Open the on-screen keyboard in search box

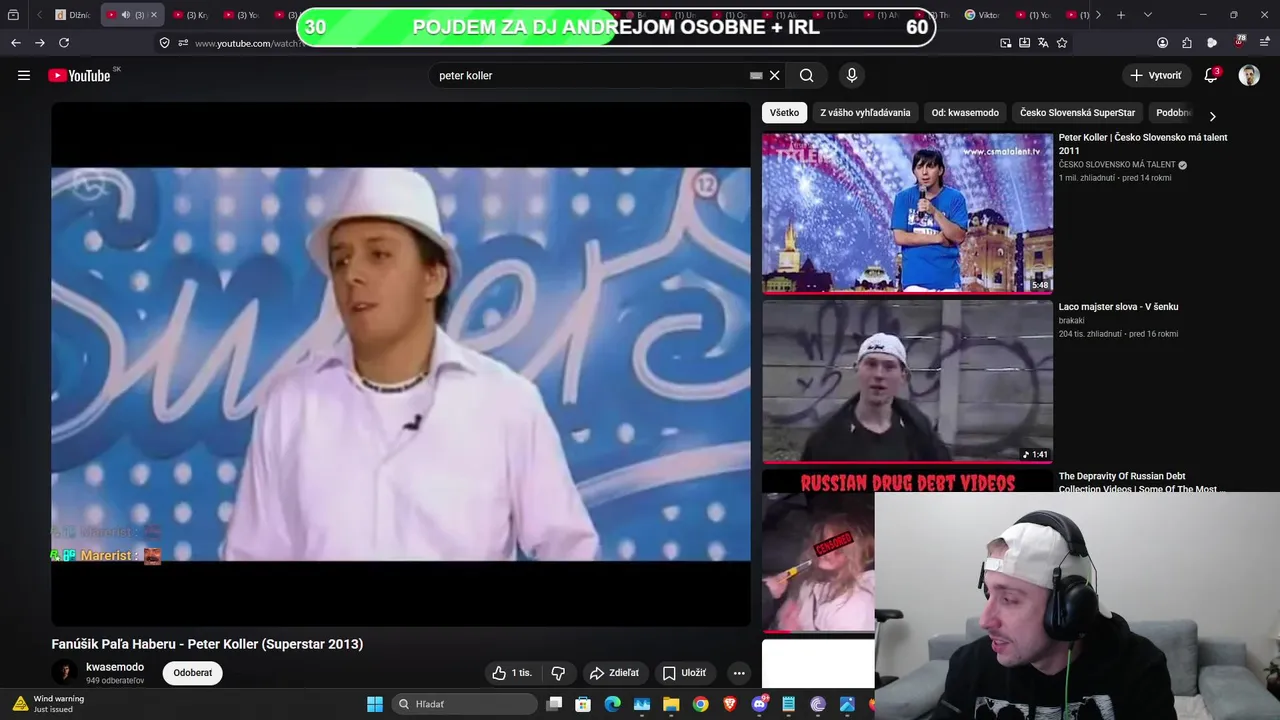point(756,75)
